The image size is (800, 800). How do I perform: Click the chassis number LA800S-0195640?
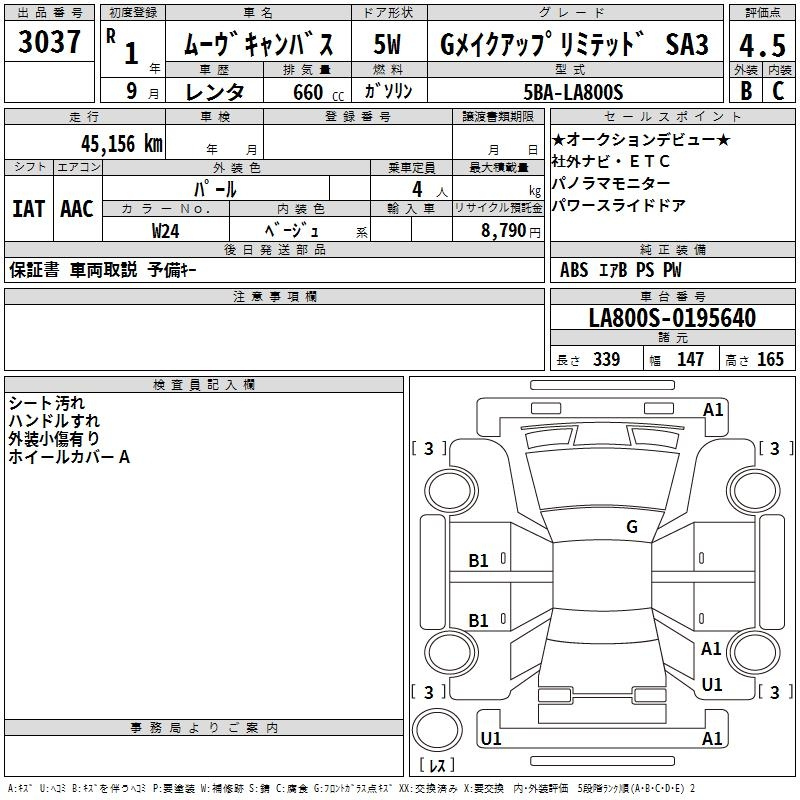[x=672, y=319]
